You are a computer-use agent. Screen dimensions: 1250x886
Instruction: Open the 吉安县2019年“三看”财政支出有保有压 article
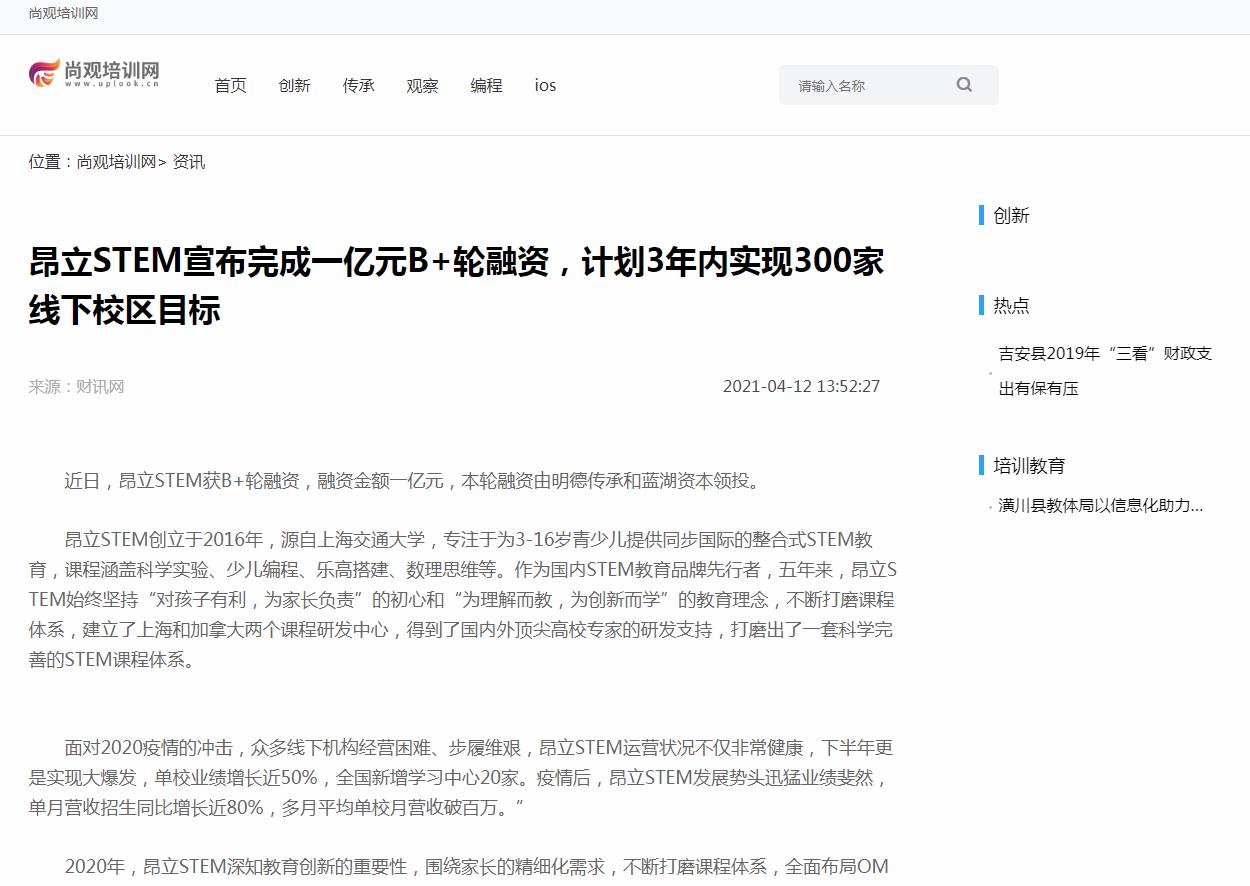[x=1105, y=371]
